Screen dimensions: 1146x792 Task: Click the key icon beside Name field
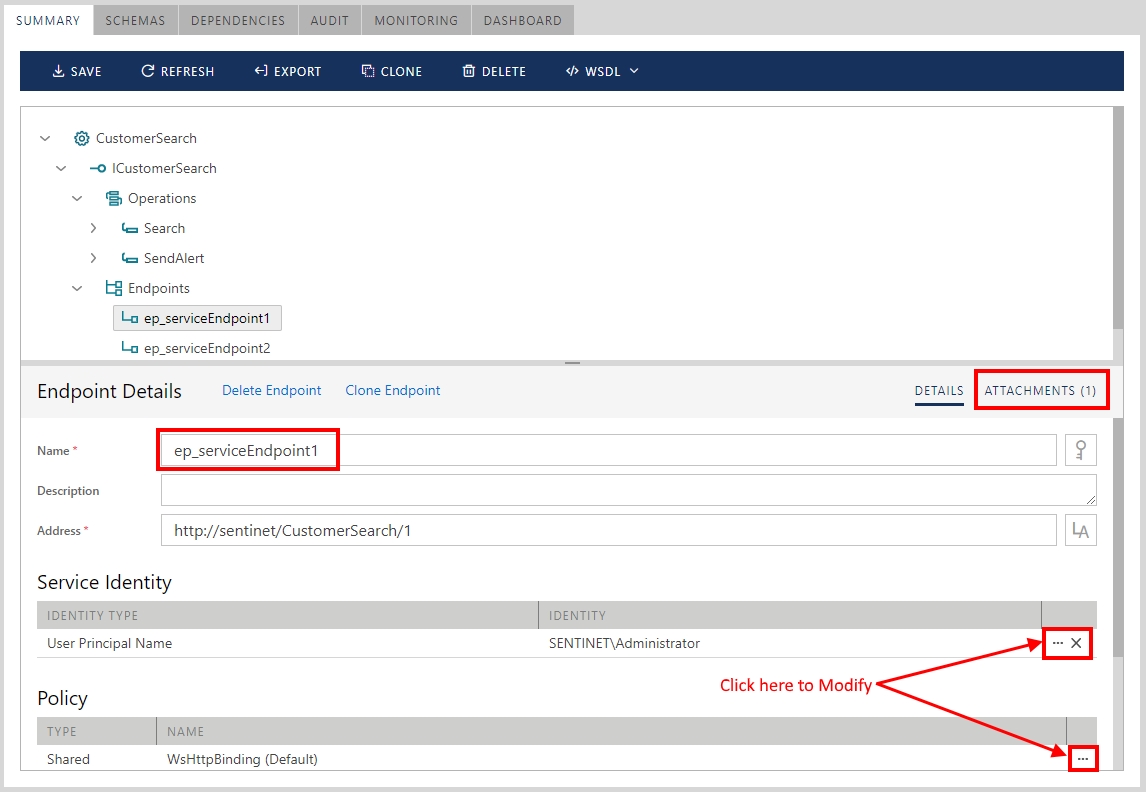pyautogui.click(x=1080, y=451)
